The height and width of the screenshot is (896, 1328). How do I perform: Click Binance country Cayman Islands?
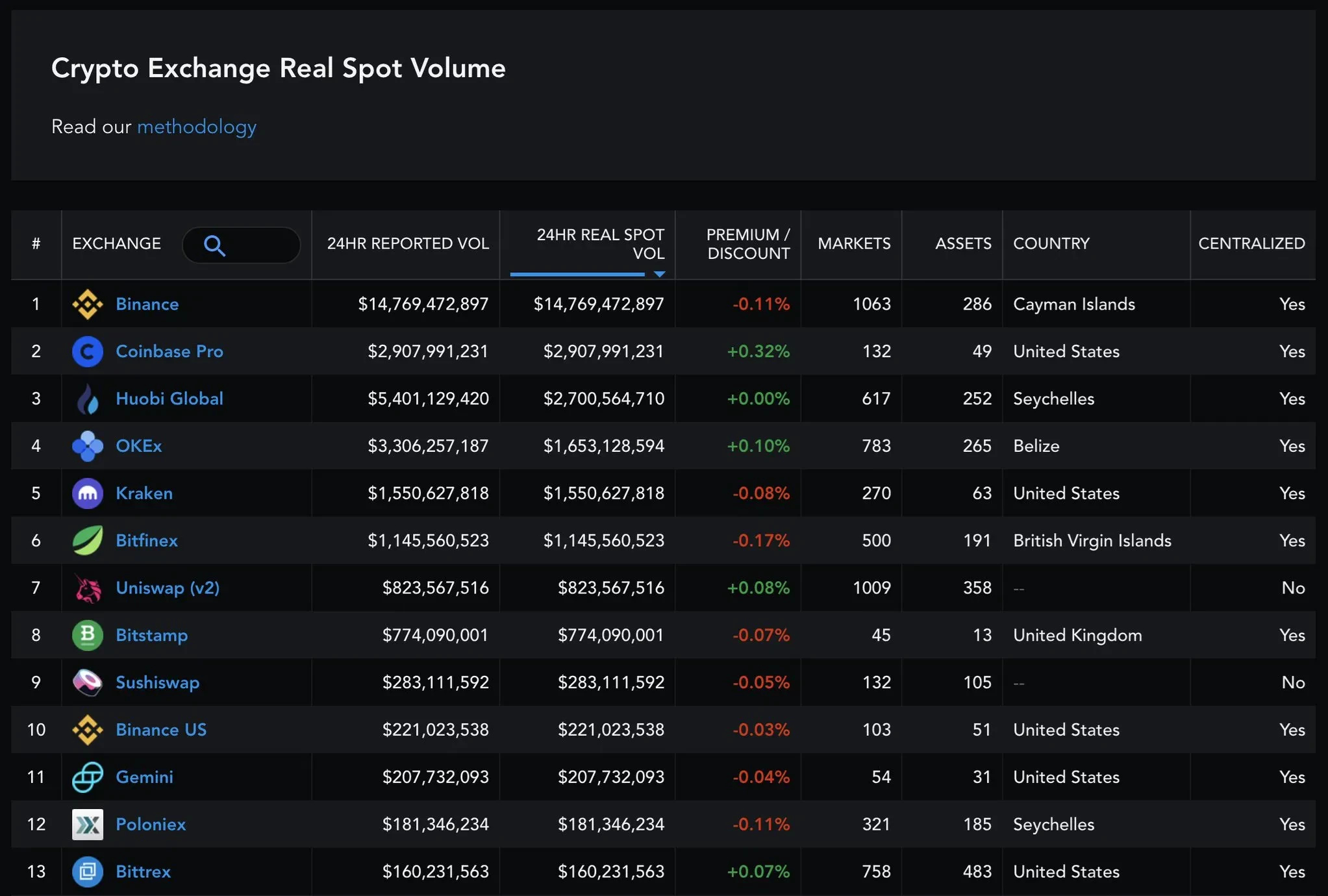pos(1074,304)
